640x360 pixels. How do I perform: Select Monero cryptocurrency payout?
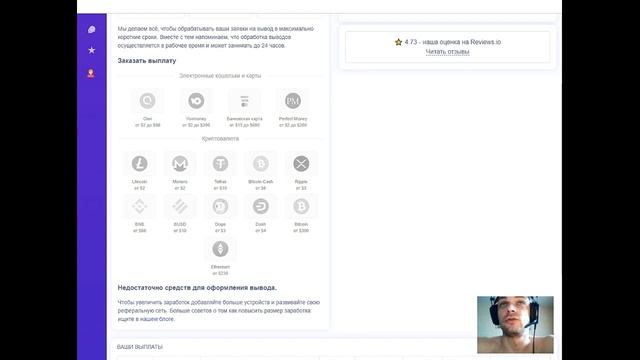[180, 164]
